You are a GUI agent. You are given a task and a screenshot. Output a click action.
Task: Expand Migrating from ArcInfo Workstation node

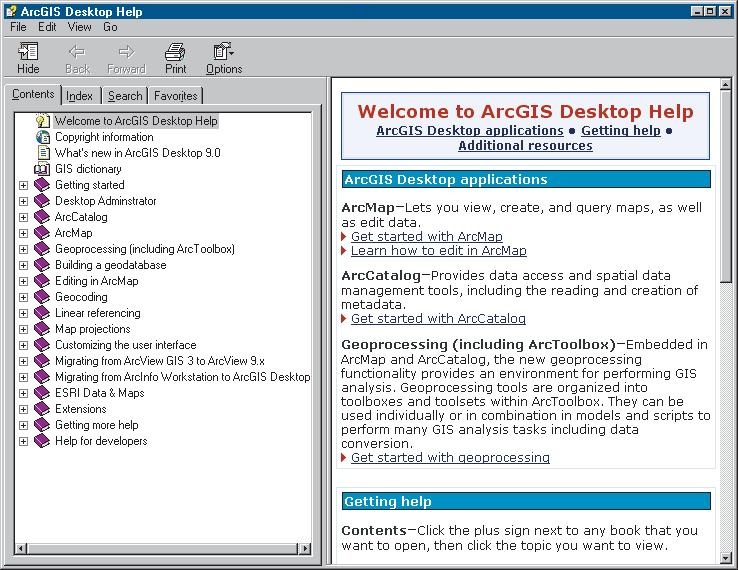coord(23,377)
